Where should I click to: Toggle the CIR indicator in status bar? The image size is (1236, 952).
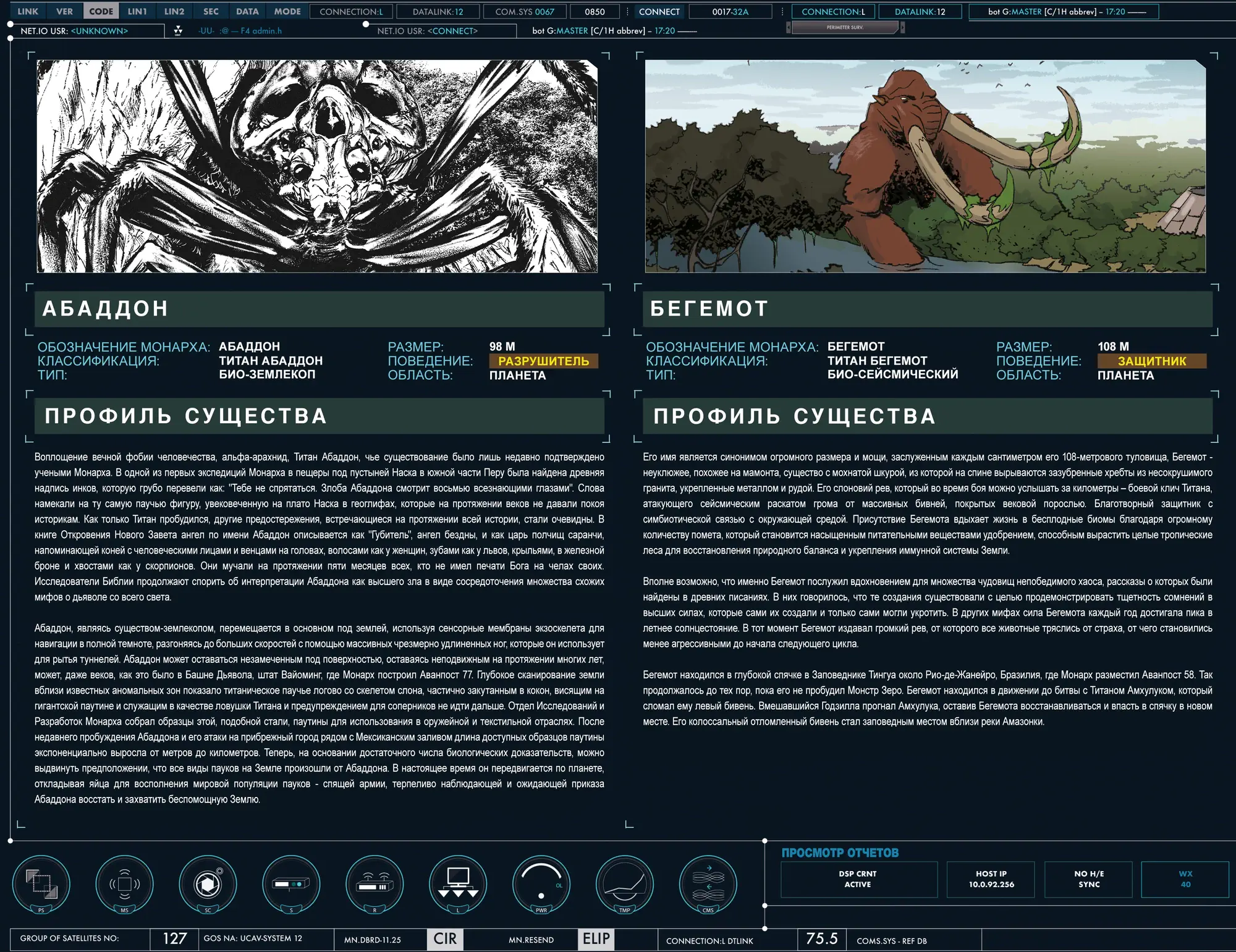(x=444, y=939)
